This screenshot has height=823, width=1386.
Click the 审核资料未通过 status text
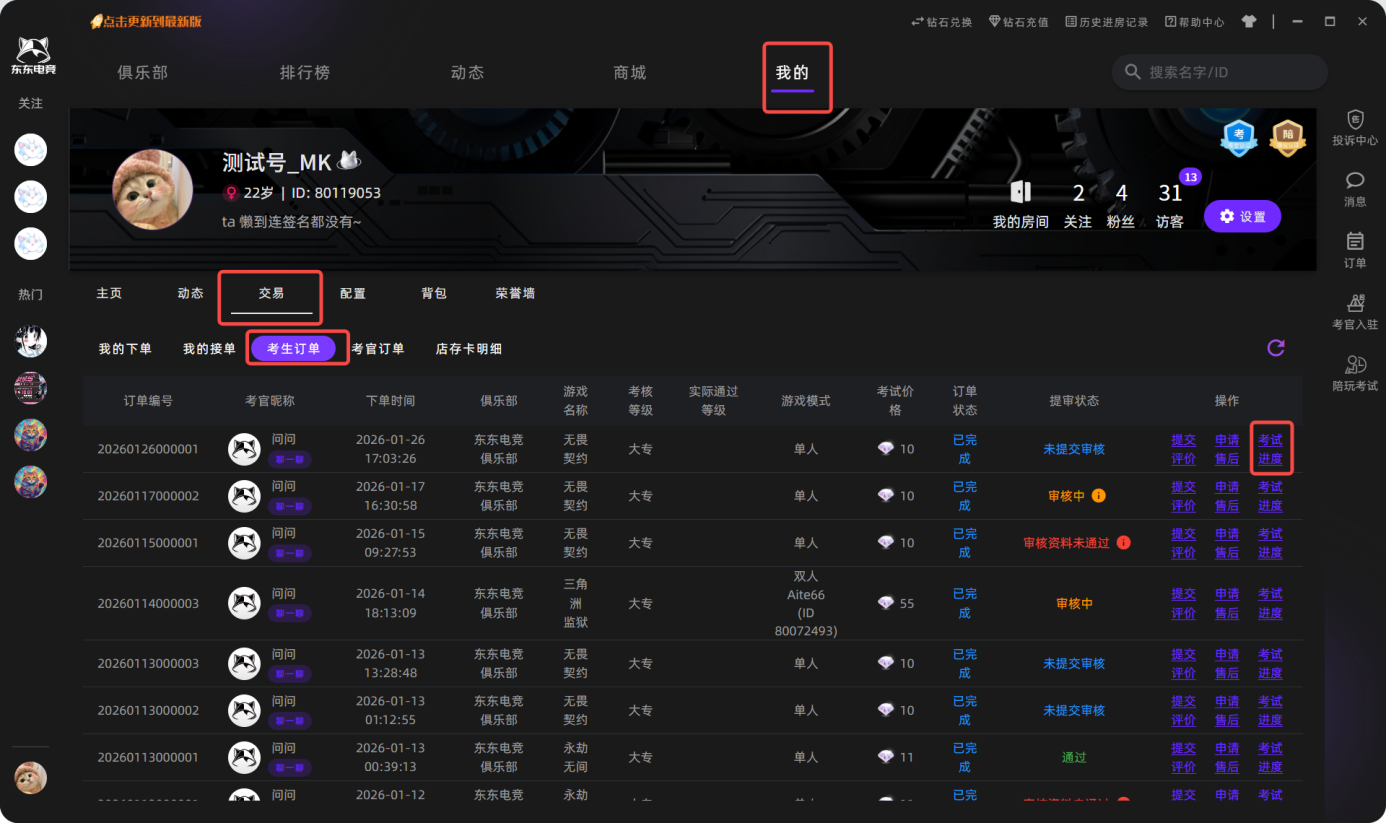[x=1066, y=543]
